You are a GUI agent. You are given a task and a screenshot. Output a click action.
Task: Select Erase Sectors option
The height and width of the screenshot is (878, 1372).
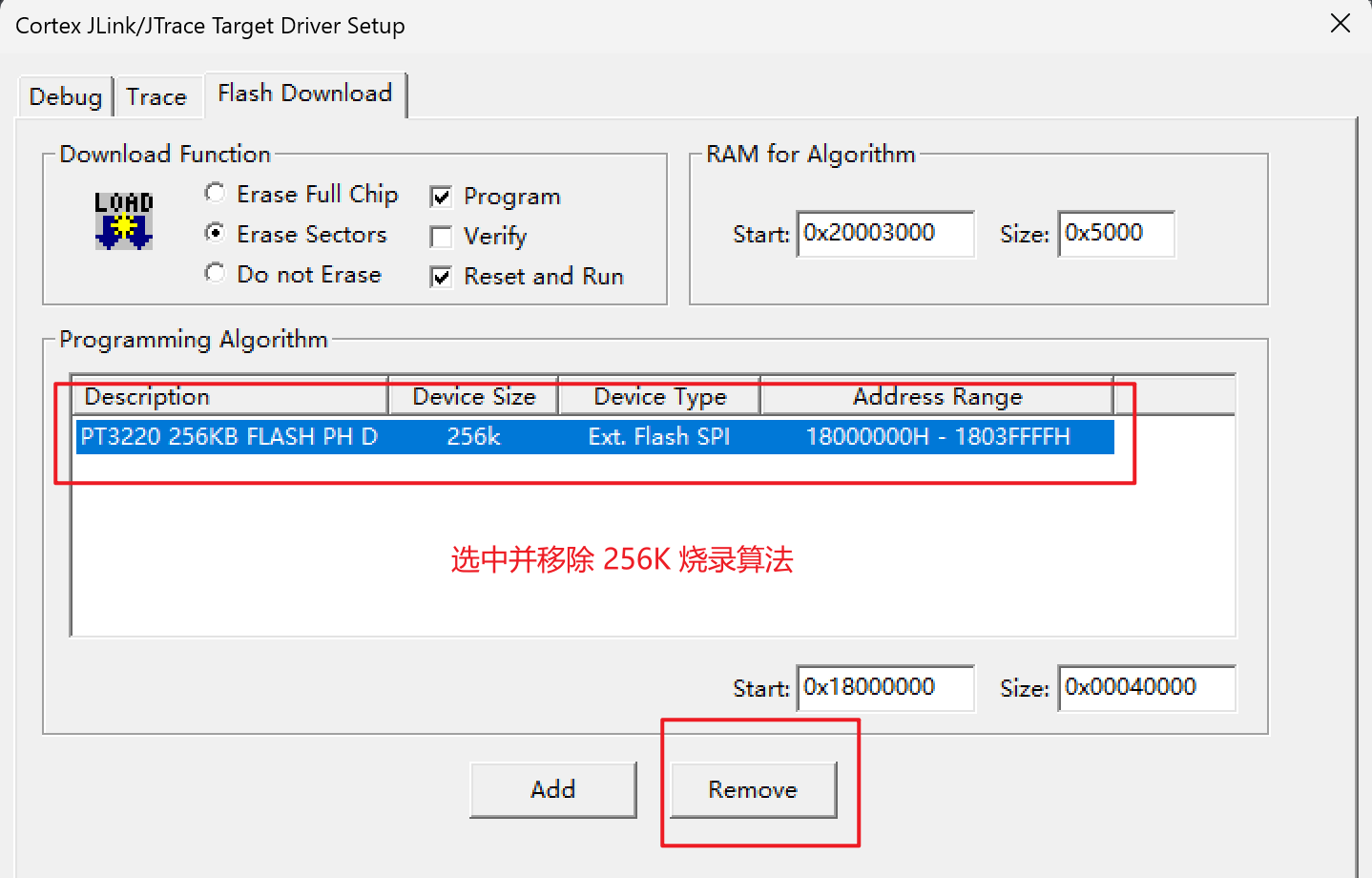click(214, 233)
